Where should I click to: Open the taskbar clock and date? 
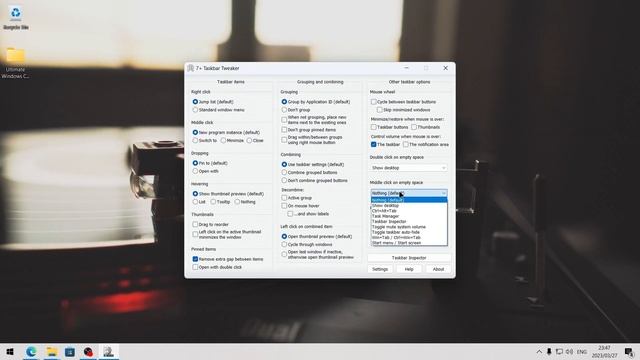(604, 351)
